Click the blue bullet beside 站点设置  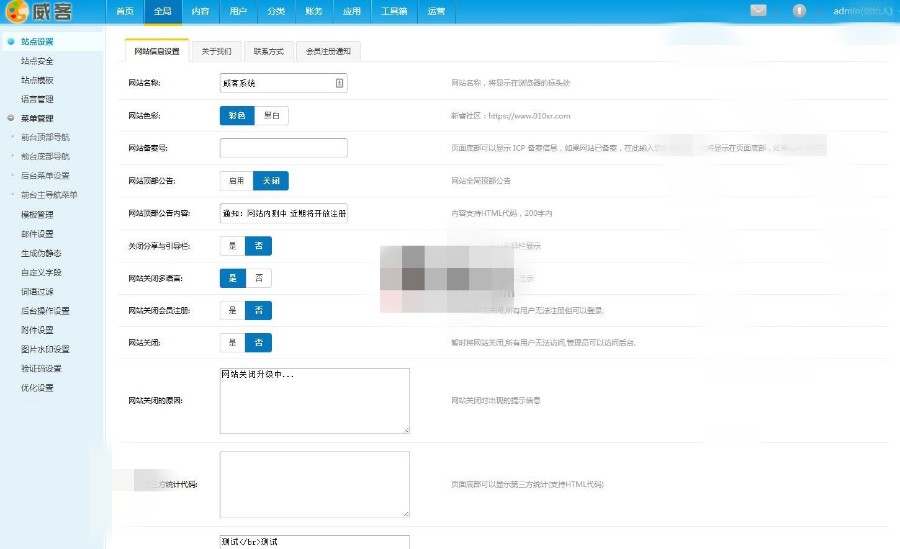coord(10,41)
